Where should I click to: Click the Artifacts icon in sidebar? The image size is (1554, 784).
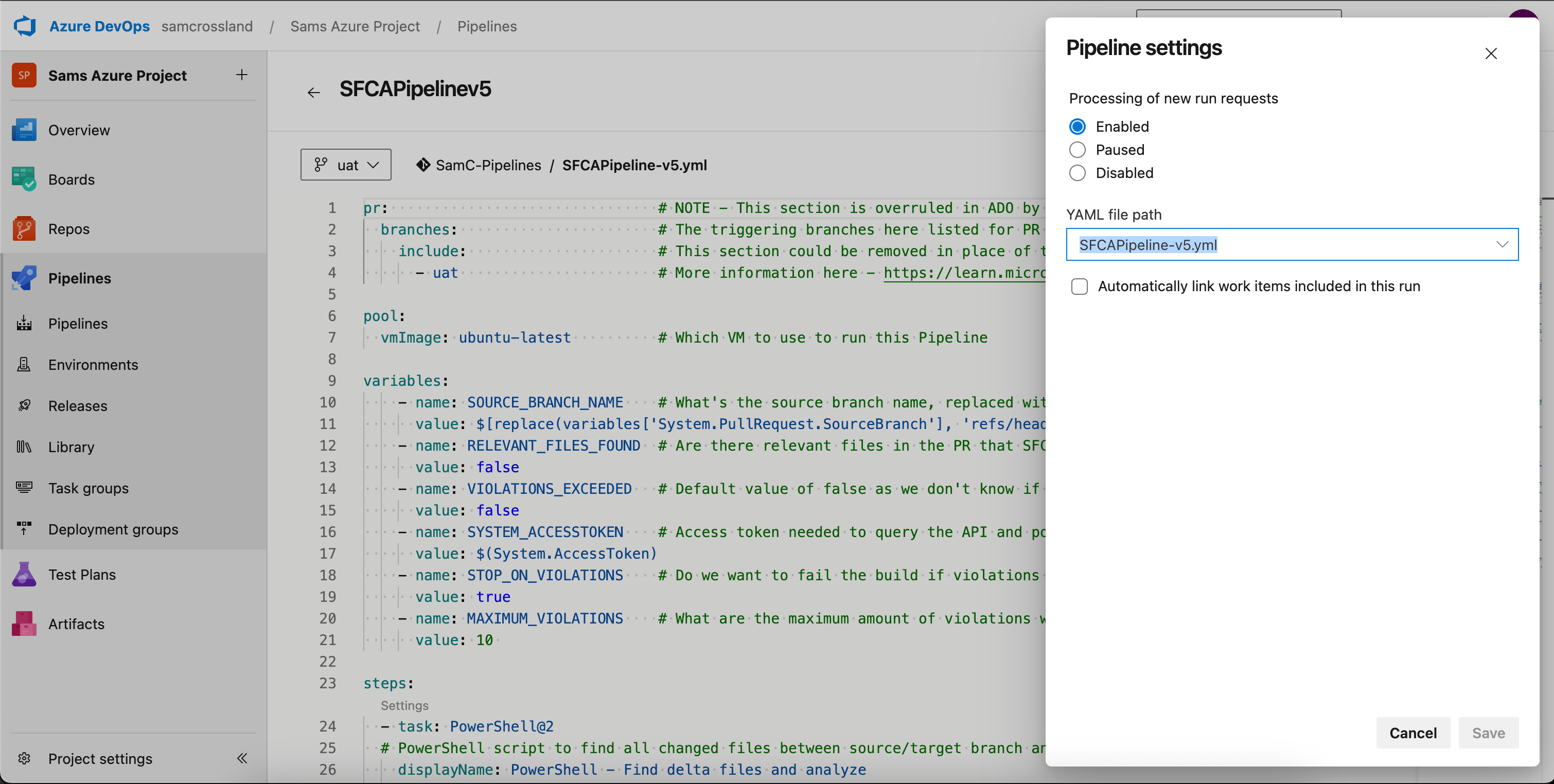[x=26, y=624]
